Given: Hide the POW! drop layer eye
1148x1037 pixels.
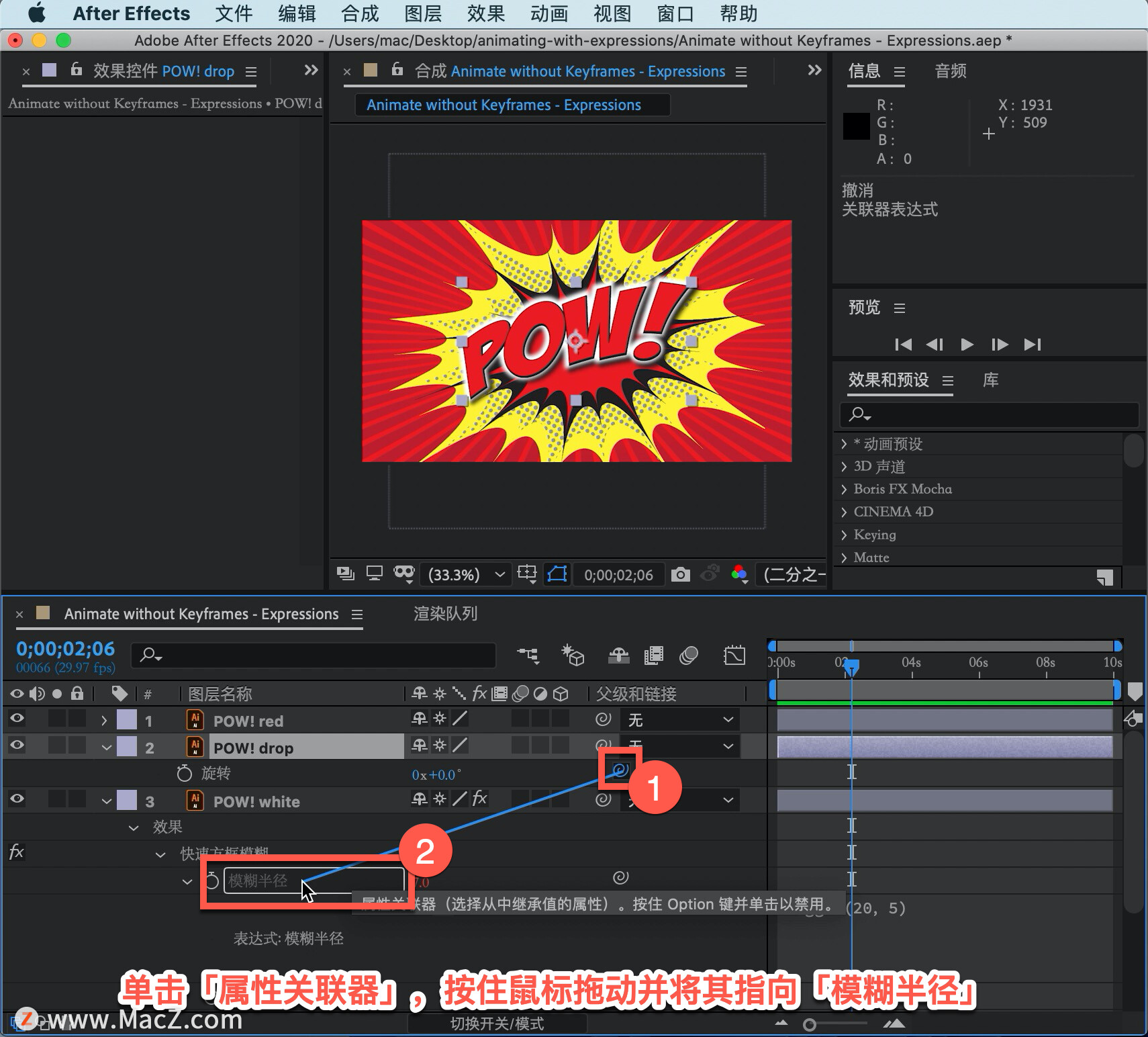Looking at the screenshot, I should coord(17,744).
